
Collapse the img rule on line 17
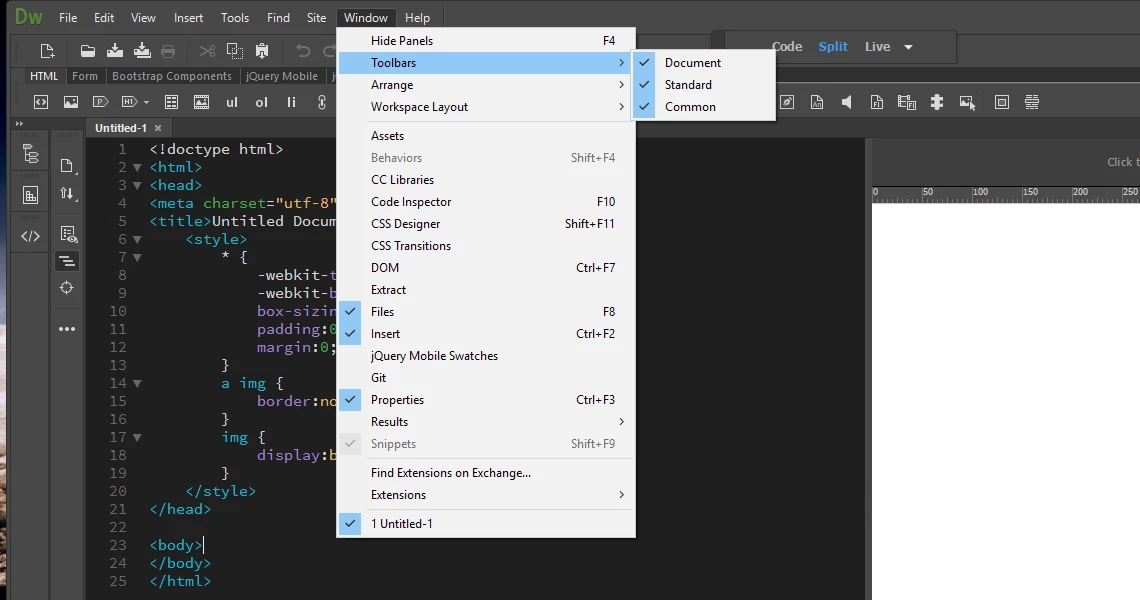(137, 437)
